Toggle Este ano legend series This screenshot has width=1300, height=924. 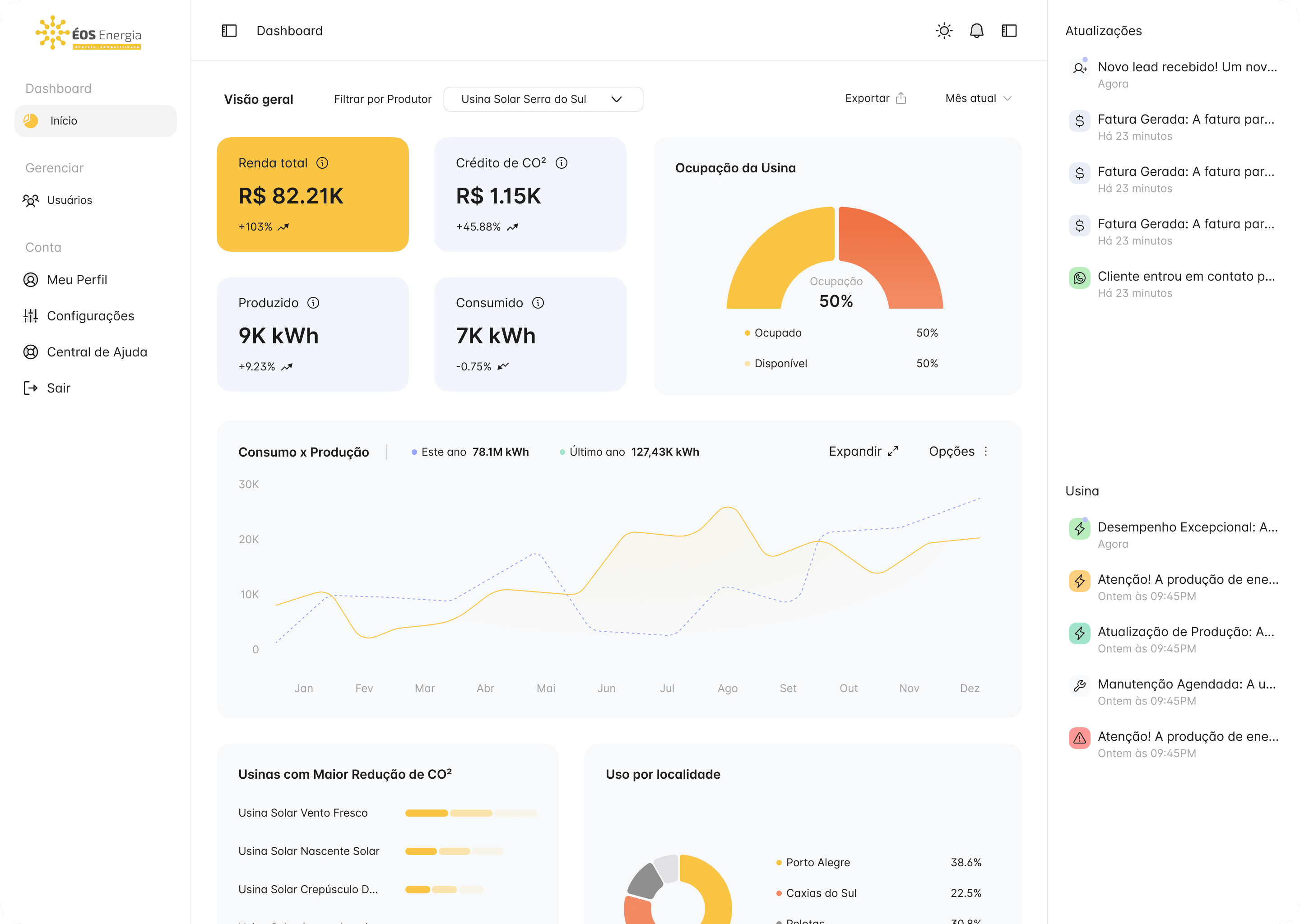pos(470,452)
